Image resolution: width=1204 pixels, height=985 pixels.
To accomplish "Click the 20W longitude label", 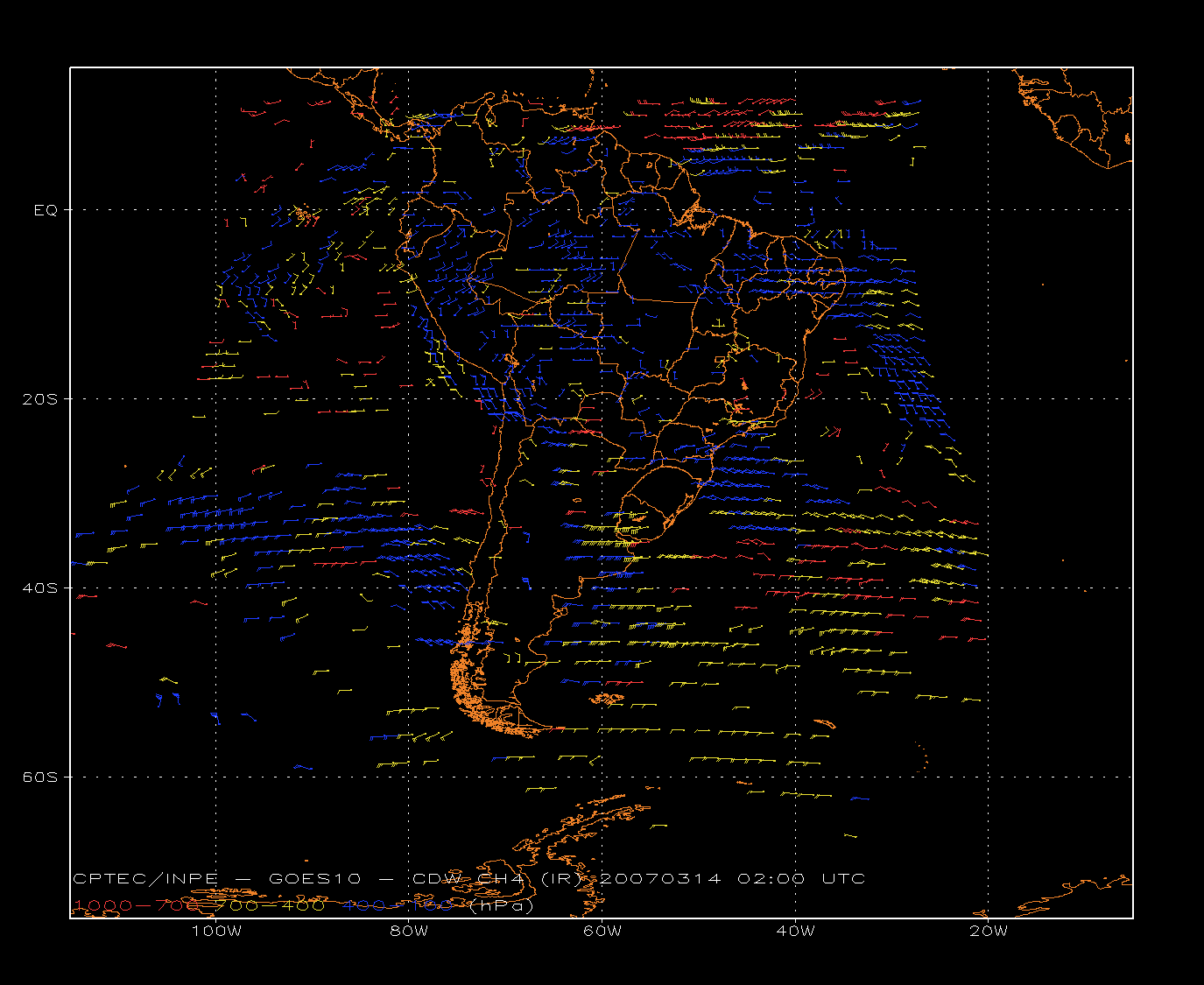I will click(x=989, y=931).
